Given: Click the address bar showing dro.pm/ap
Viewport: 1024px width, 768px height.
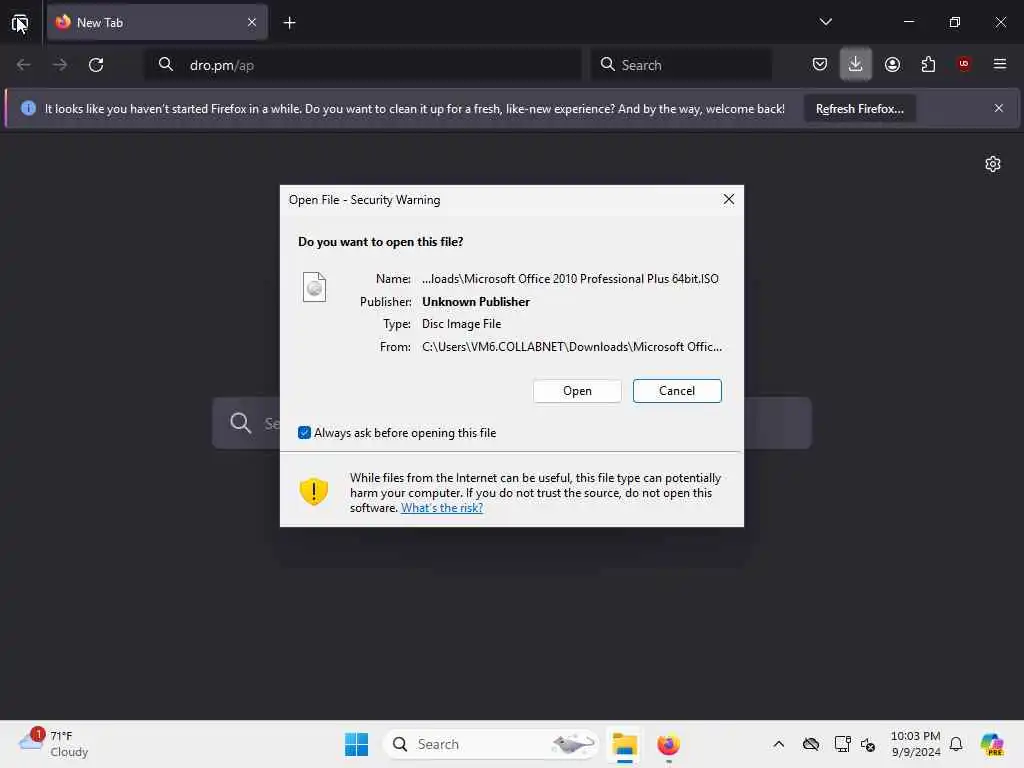Looking at the screenshot, I should tap(363, 65).
